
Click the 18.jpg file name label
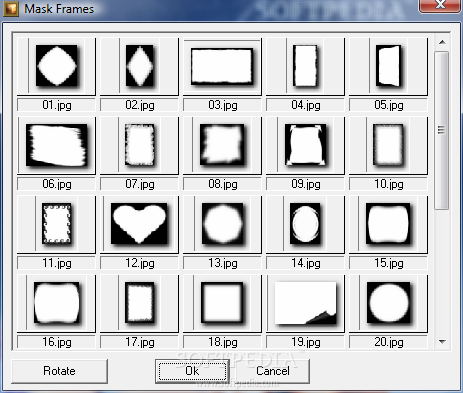(222, 342)
